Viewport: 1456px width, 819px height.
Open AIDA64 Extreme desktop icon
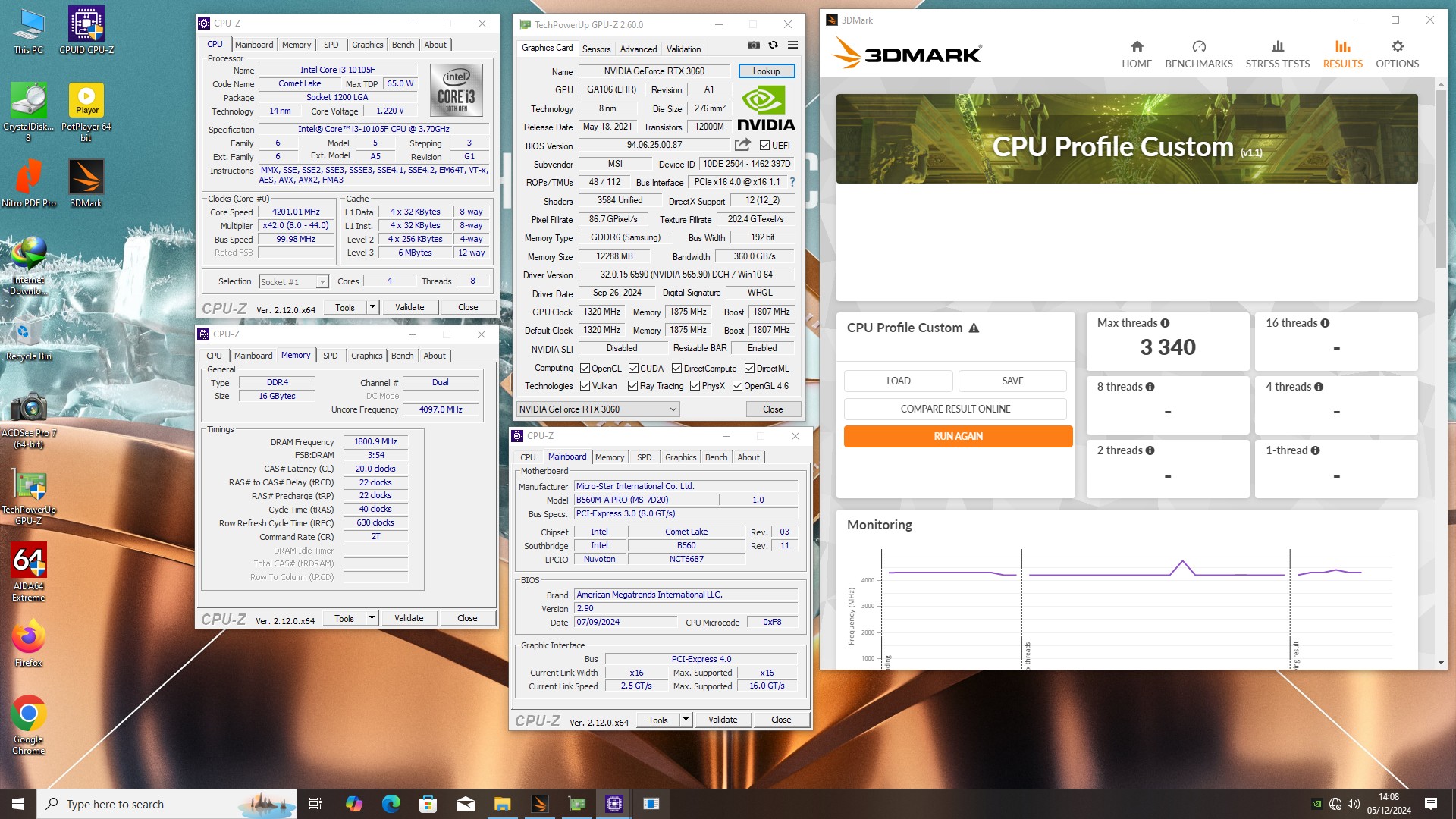coord(28,572)
